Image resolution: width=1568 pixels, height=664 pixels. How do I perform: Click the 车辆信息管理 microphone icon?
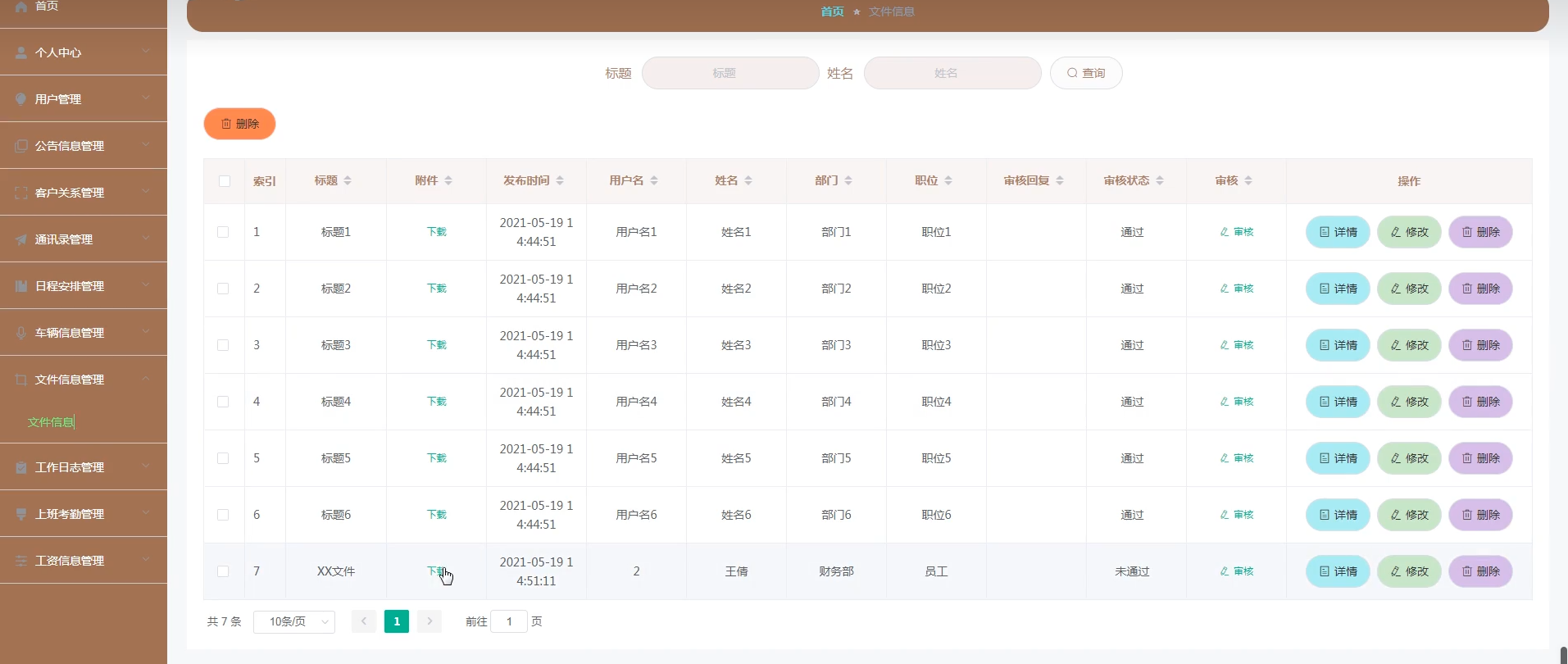pos(21,333)
